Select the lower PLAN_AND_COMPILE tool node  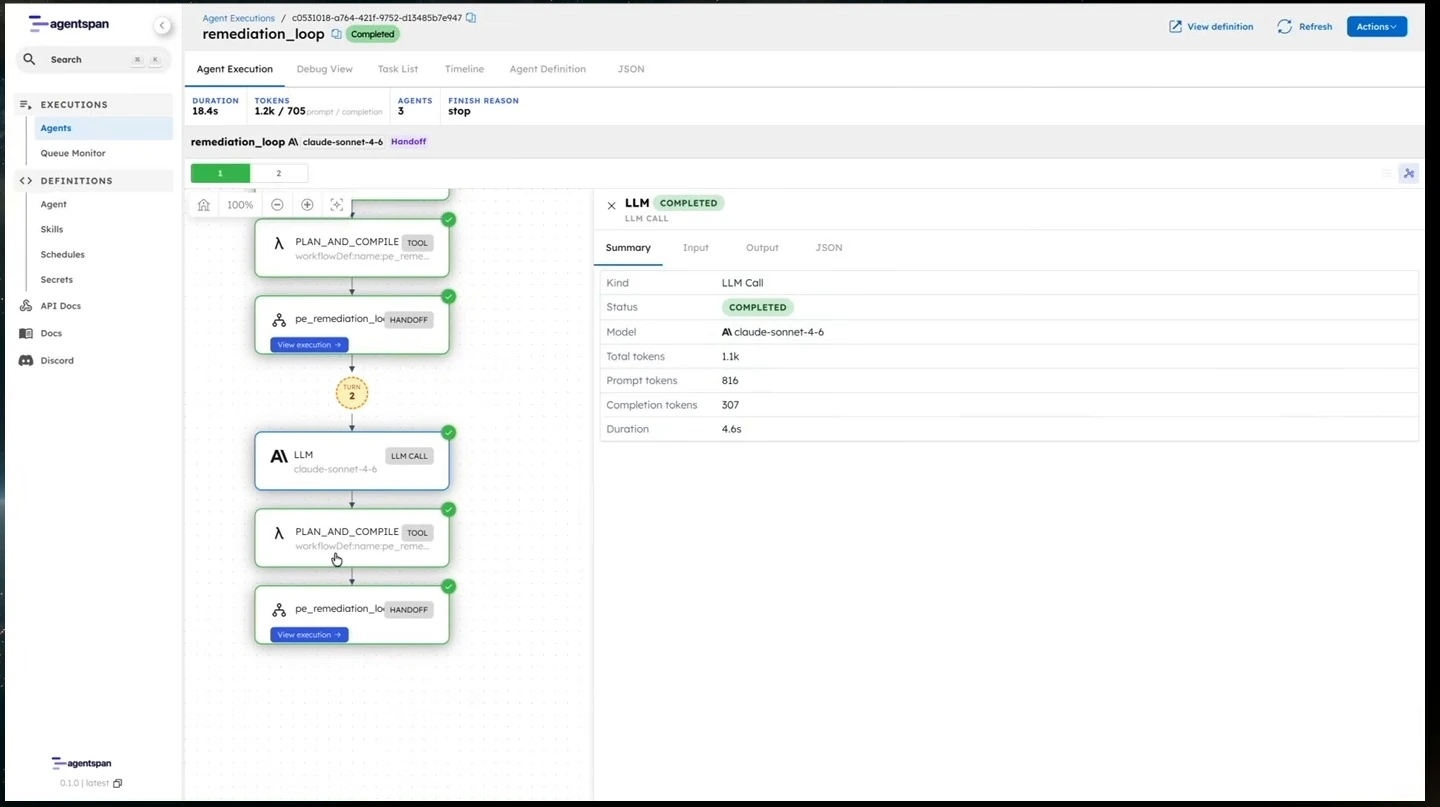[x=352, y=538]
